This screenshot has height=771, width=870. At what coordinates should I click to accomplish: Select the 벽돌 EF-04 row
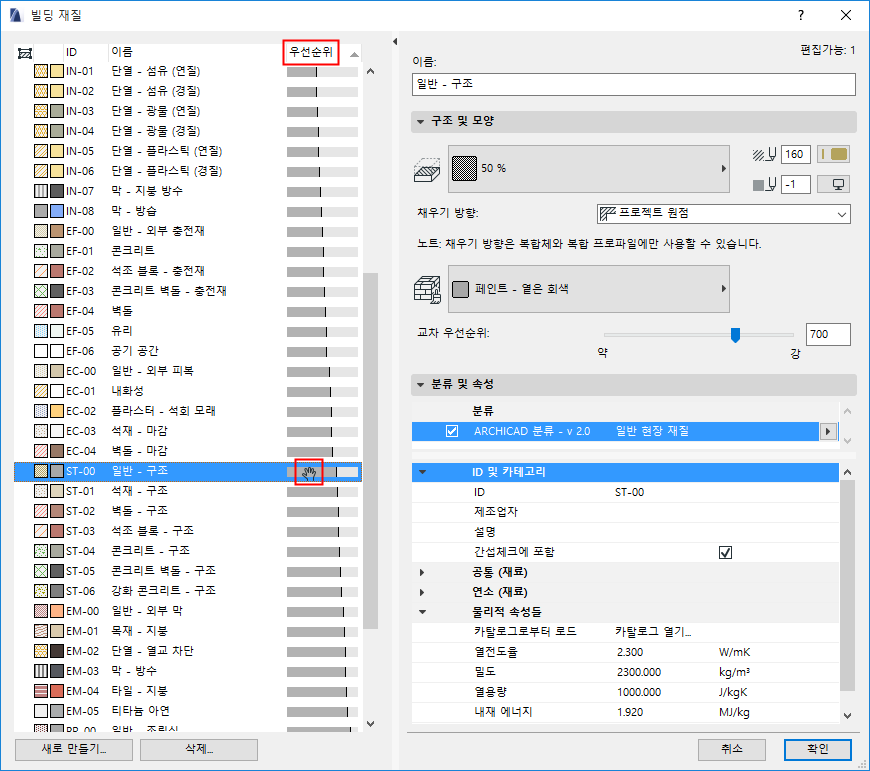tap(188, 311)
